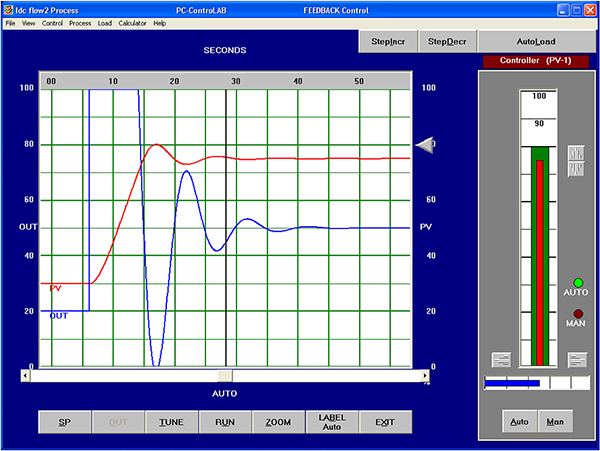Image resolution: width=600 pixels, height=451 pixels.
Task: Click the output decrease icon beside the bargraph
Action: pos(501,360)
